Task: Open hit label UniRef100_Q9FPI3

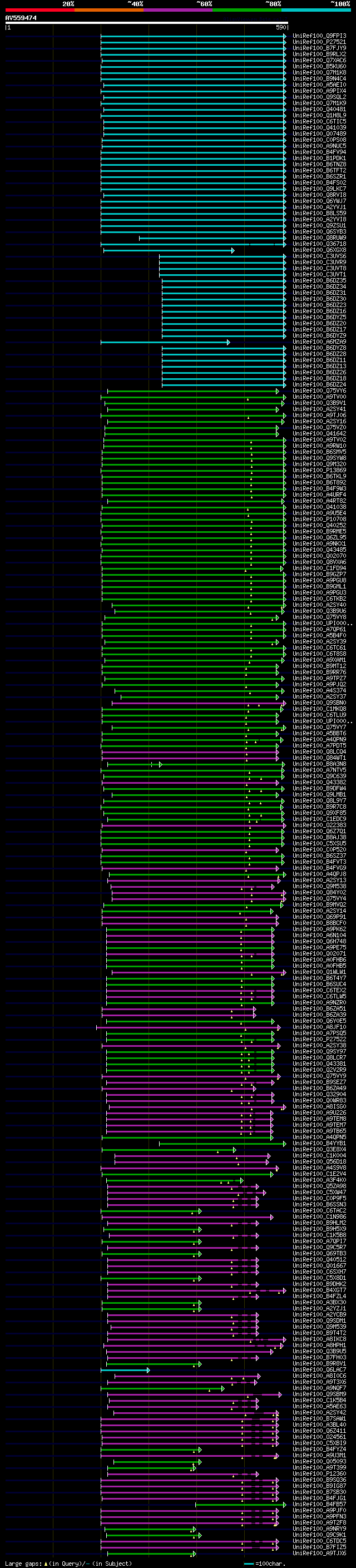Action: tap(319, 36)
